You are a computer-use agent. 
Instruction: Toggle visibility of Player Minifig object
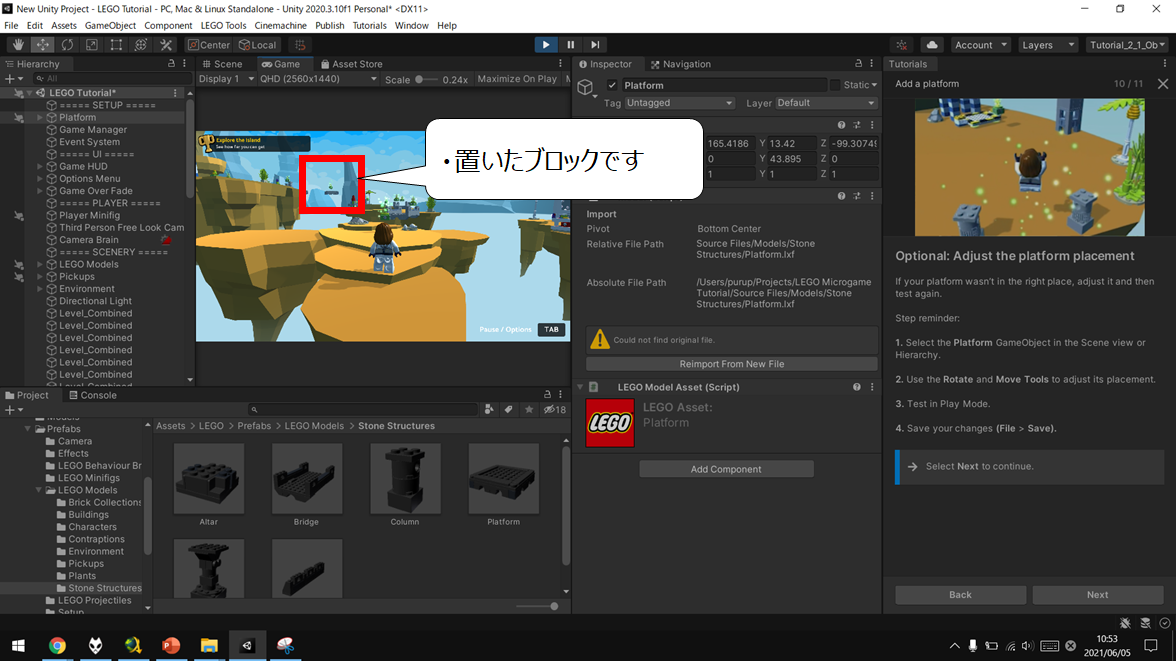(x=19, y=216)
